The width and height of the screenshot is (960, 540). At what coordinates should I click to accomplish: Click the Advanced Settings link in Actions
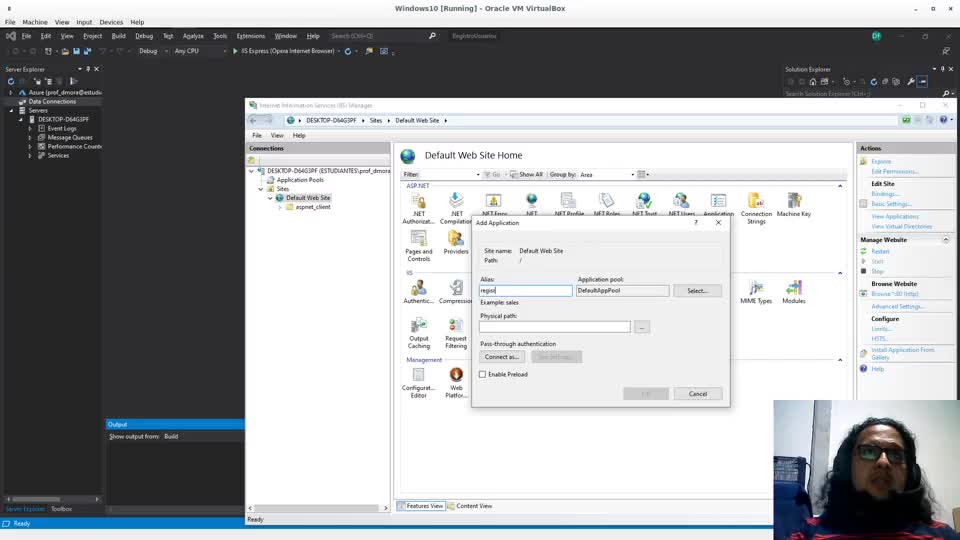click(x=898, y=306)
